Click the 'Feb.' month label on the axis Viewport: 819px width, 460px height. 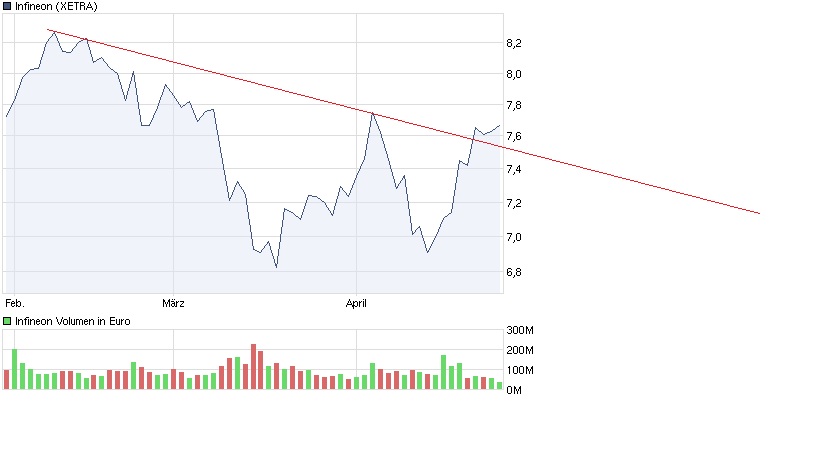tap(14, 301)
